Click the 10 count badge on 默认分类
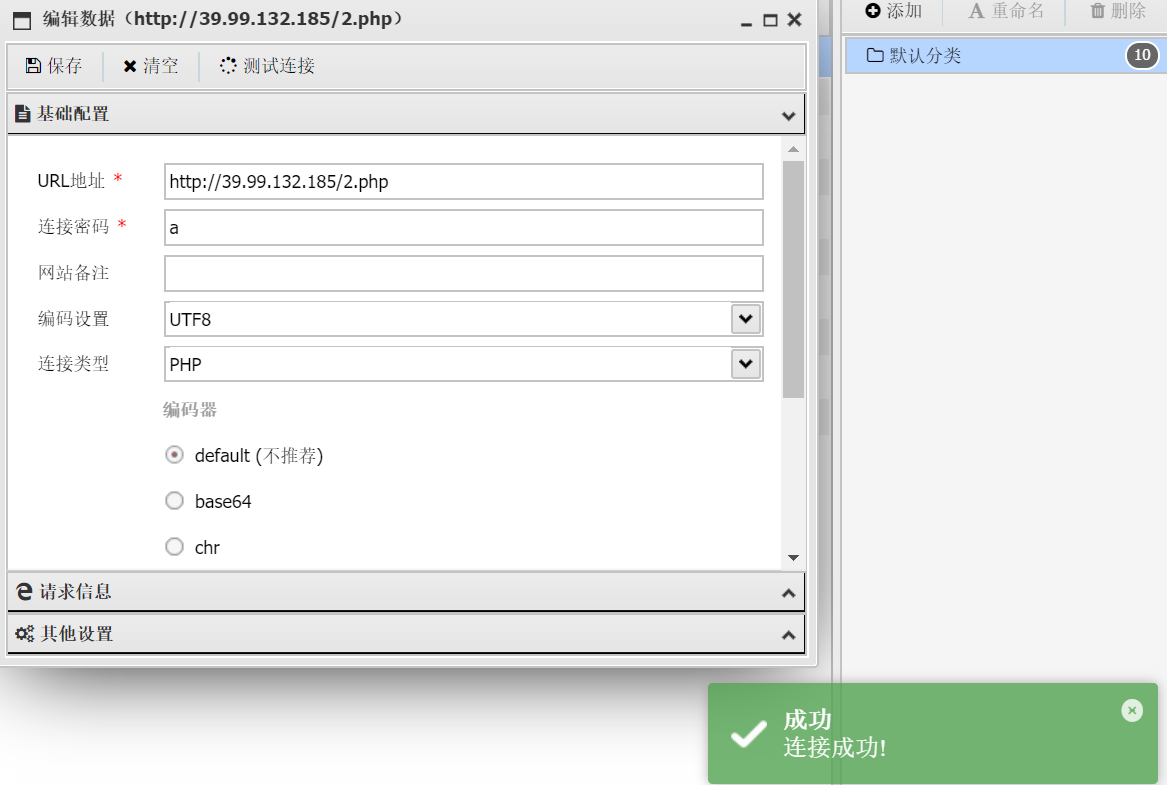This screenshot has height=785, width=1167. point(1142,55)
